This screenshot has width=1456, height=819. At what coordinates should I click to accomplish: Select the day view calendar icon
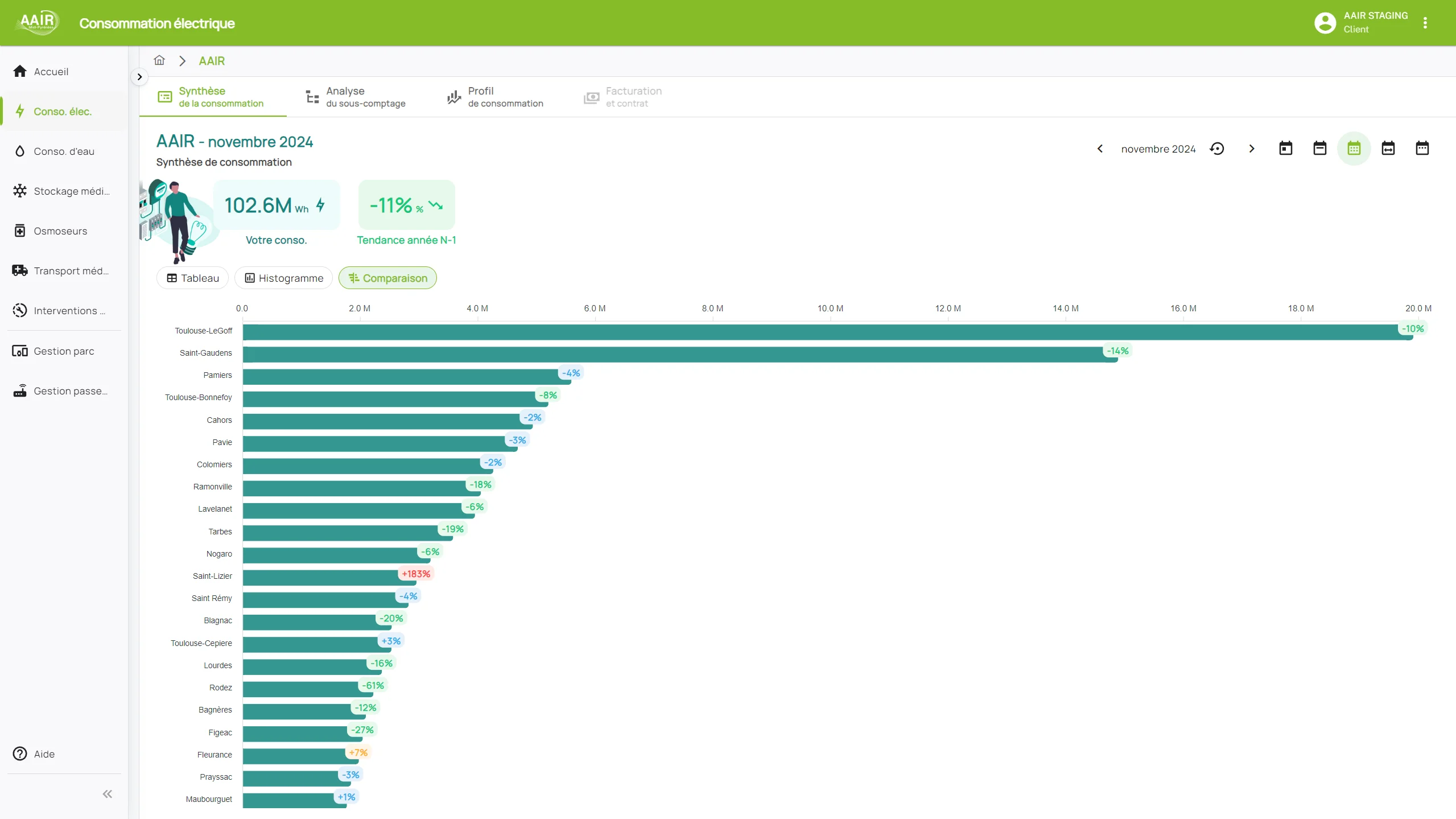point(1285,149)
